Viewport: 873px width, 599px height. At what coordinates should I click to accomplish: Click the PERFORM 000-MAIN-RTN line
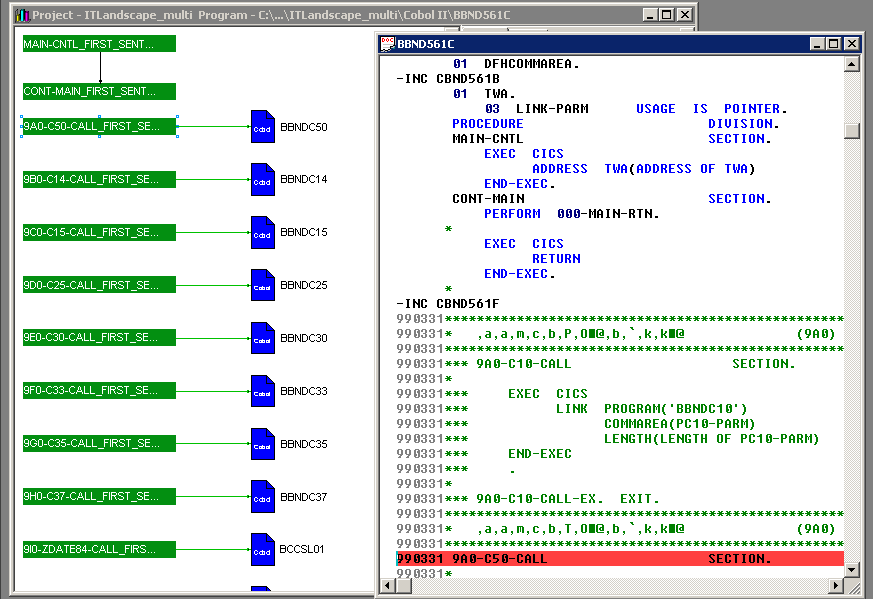pyautogui.click(x=571, y=214)
